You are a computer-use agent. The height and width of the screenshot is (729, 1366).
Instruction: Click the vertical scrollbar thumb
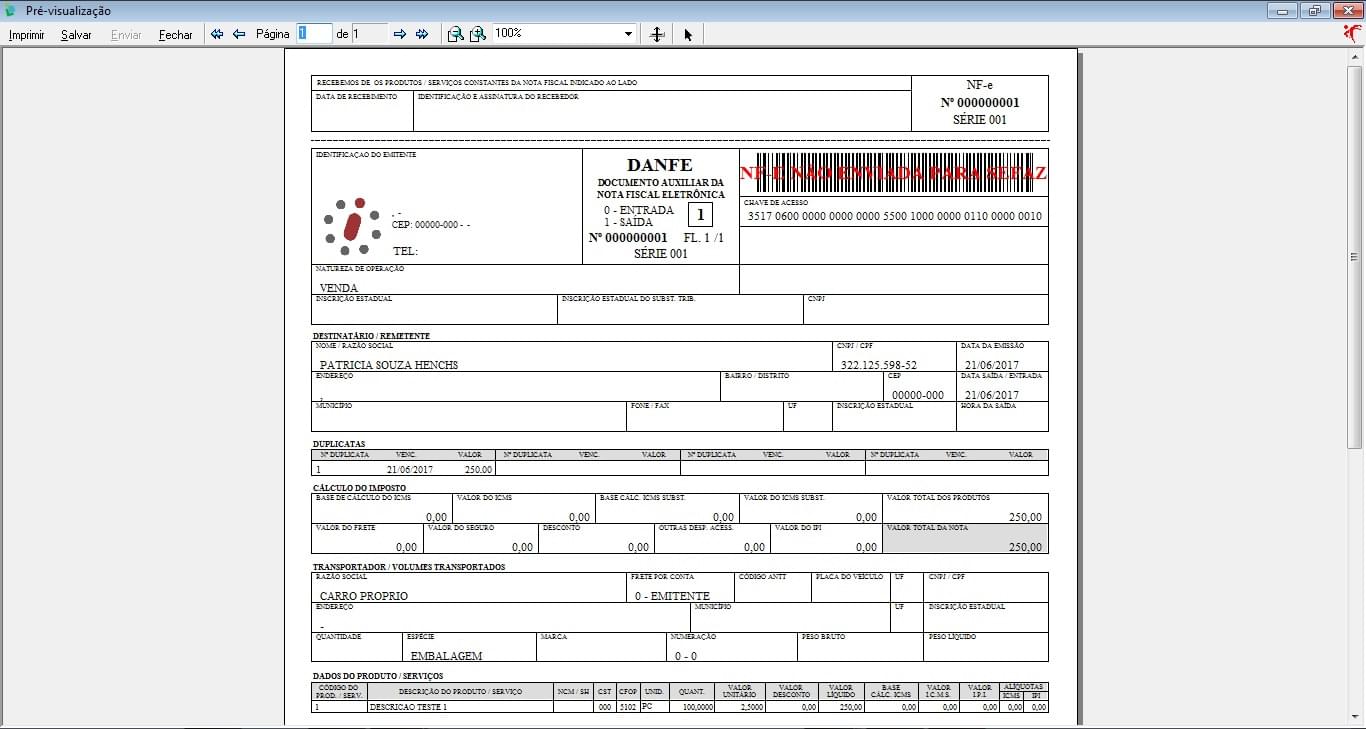point(1355,256)
